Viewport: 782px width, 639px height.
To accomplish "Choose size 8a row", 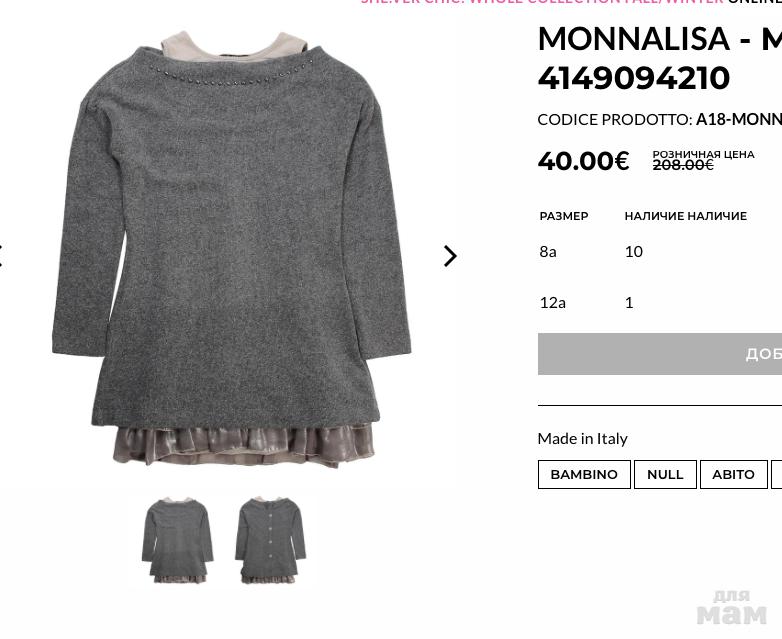I will (548, 251).
